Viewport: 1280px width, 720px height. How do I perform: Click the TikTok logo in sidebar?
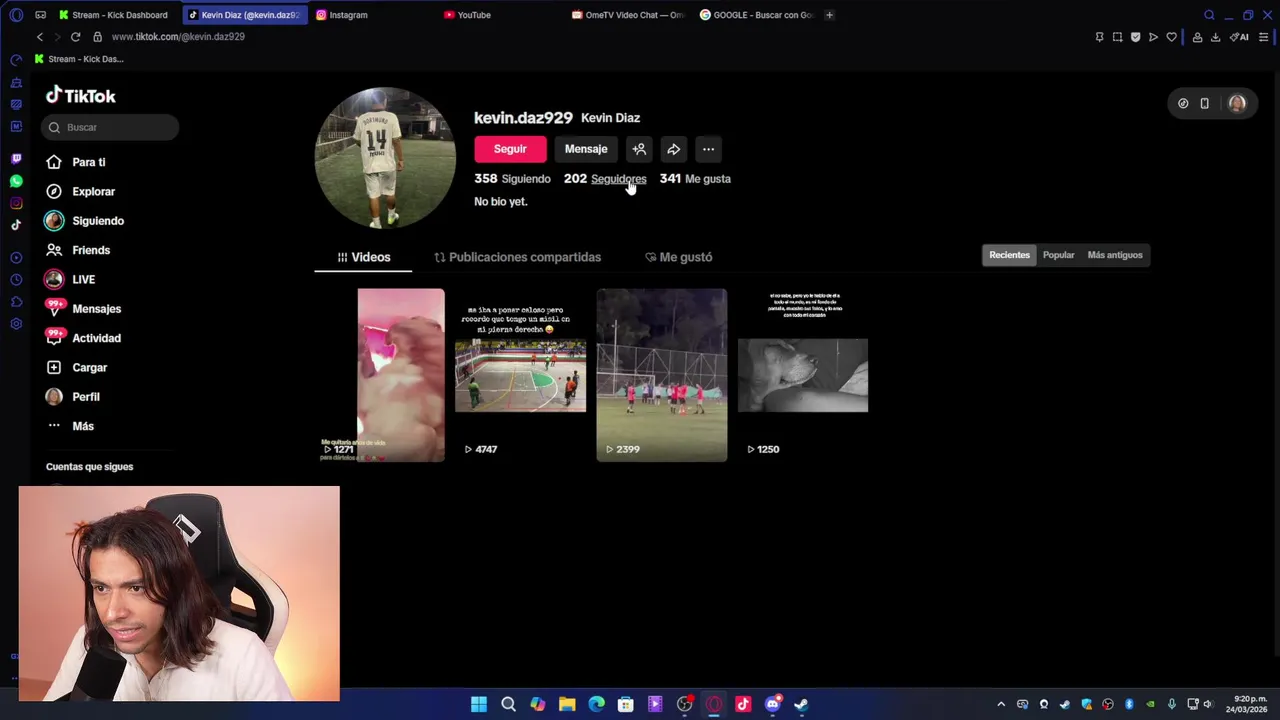pos(81,95)
